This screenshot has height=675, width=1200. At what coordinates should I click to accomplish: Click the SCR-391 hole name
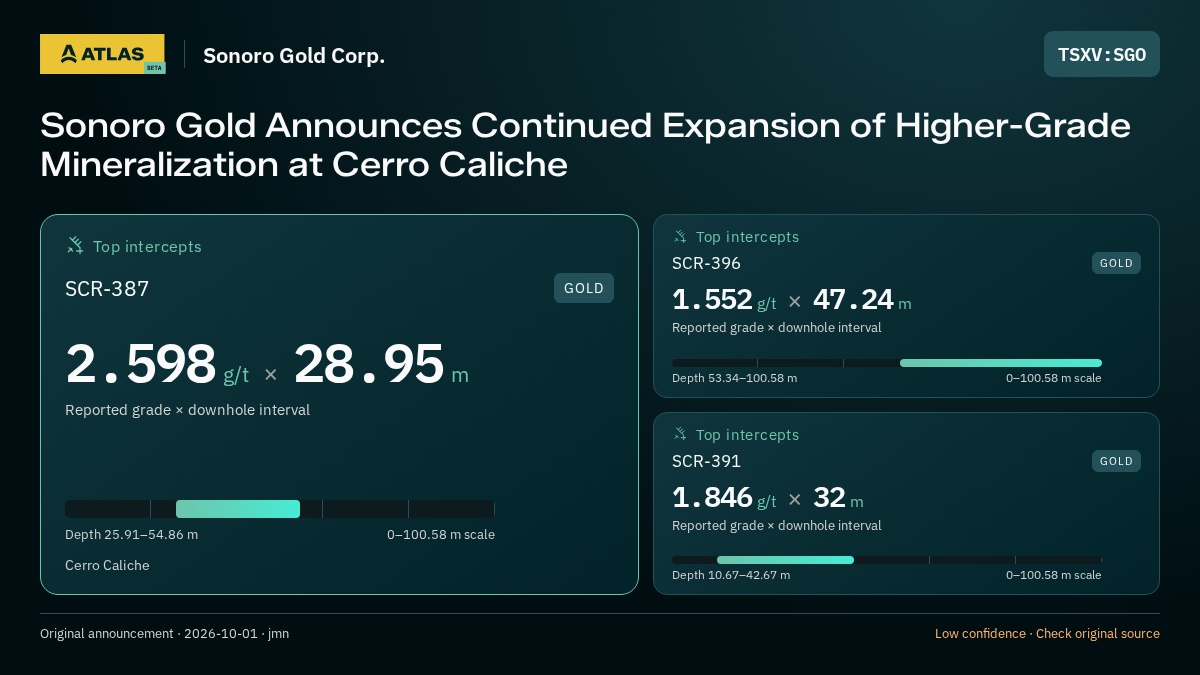coord(706,461)
